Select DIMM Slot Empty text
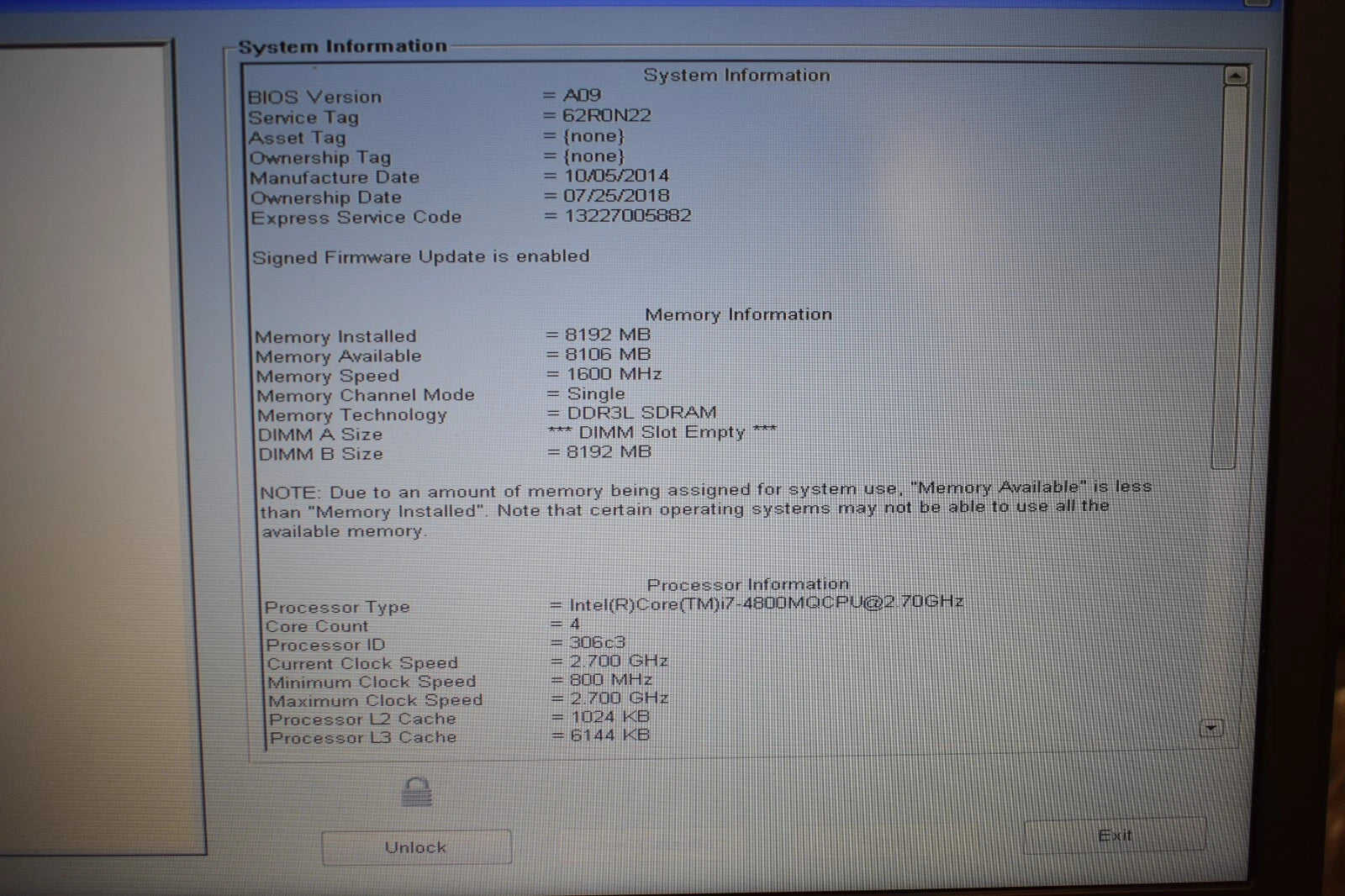Viewport: 1345px width, 896px height. click(662, 432)
